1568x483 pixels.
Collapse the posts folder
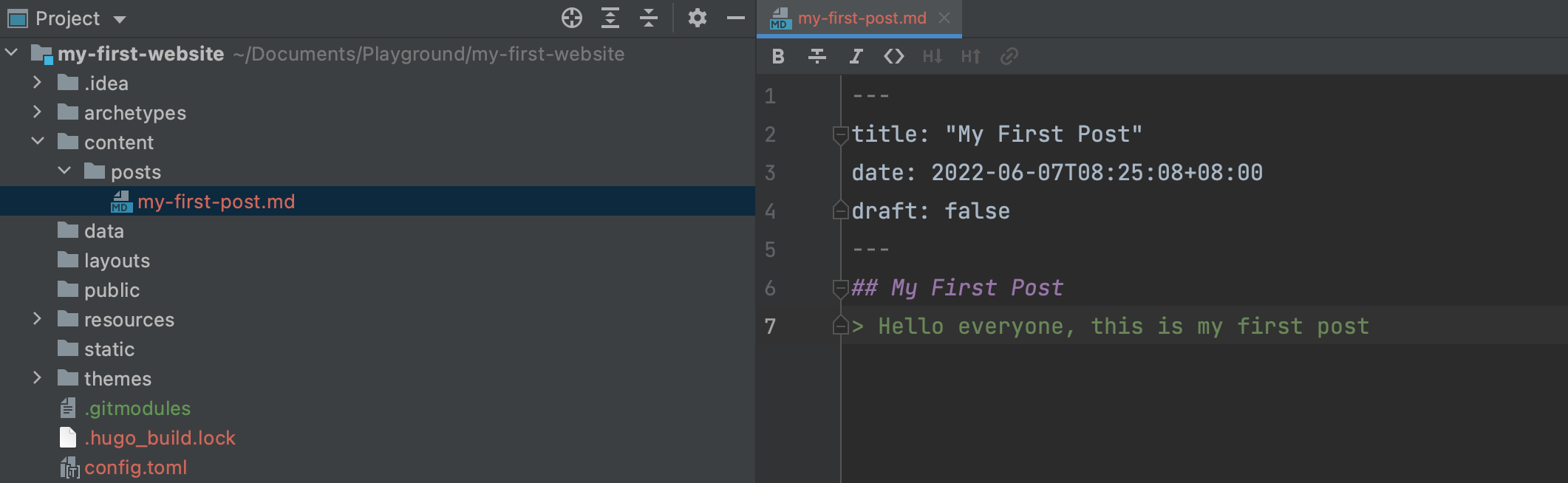(64, 171)
